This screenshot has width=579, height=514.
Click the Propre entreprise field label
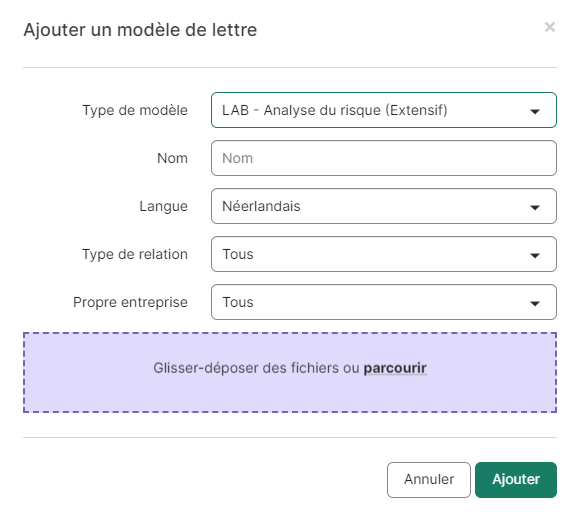point(130,302)
